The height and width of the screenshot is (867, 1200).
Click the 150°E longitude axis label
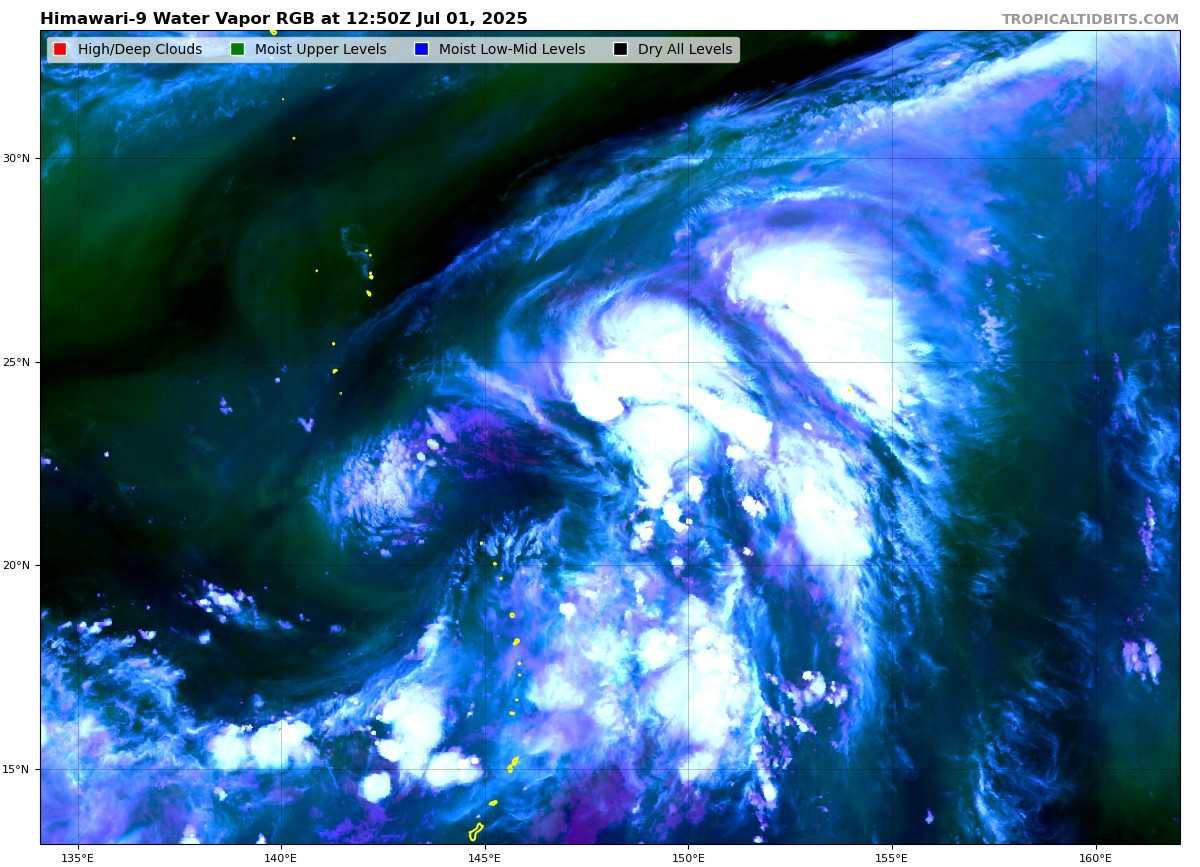pos(688,857)
